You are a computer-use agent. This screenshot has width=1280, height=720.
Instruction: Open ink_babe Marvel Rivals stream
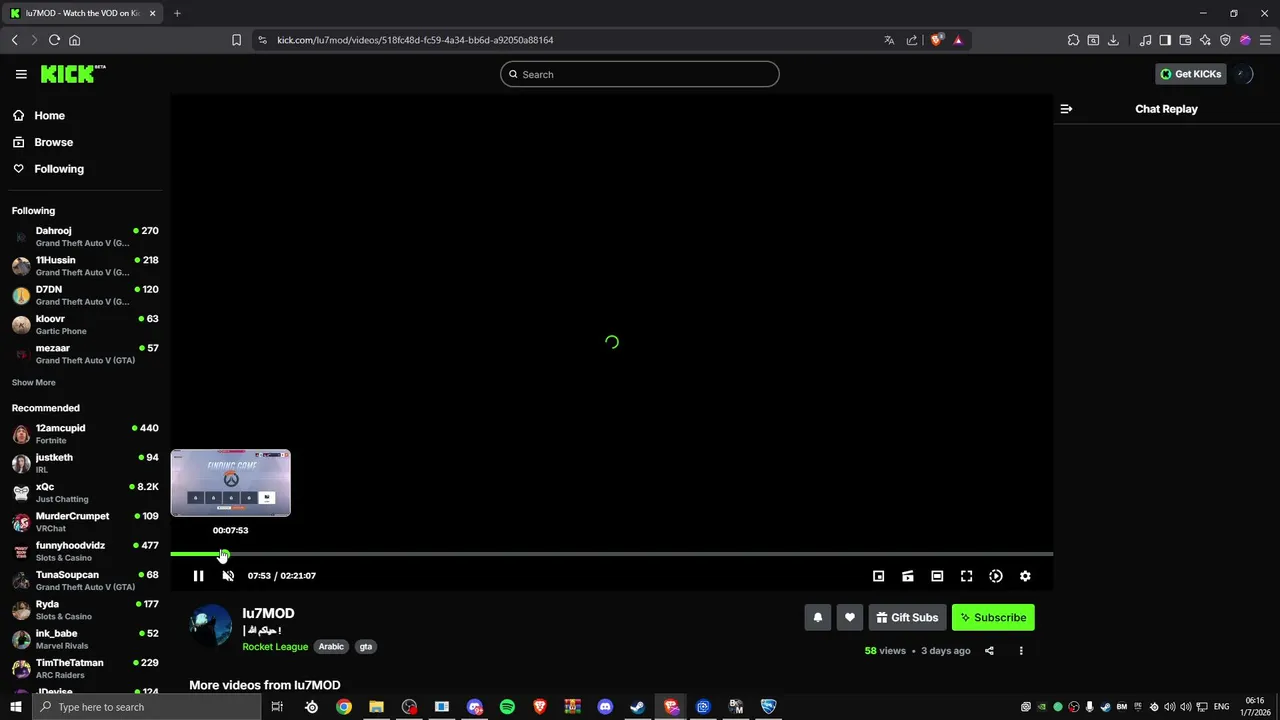tap(84, 639)
